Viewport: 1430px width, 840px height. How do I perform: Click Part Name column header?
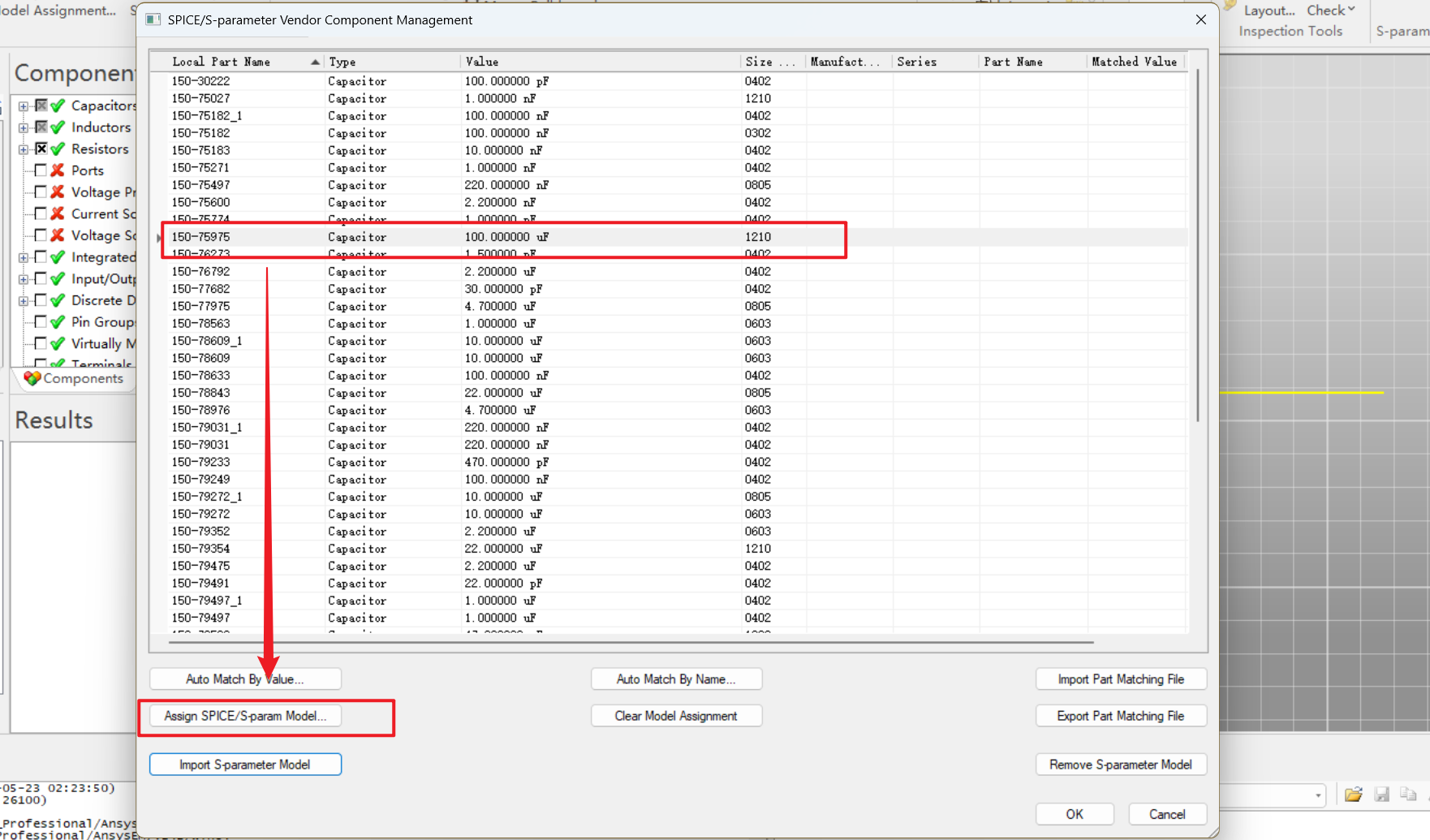click(1032, 62)
